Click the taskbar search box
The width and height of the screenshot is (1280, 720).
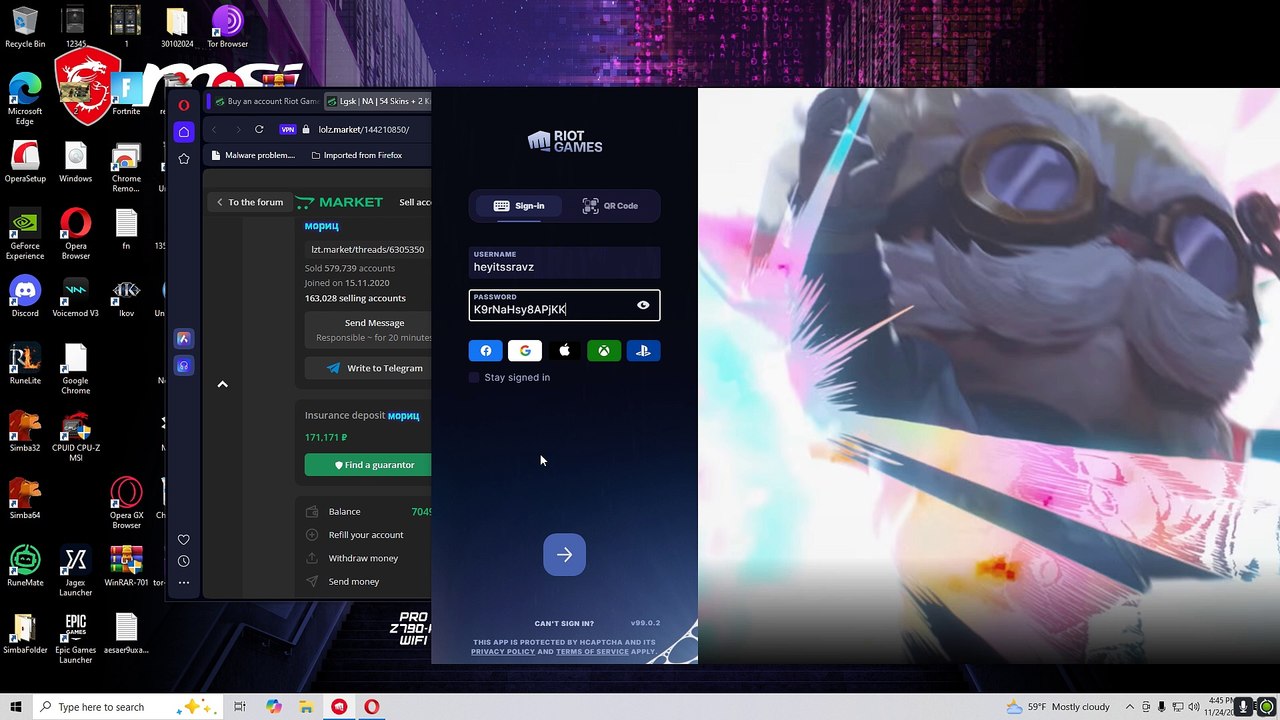pos(130,707)
